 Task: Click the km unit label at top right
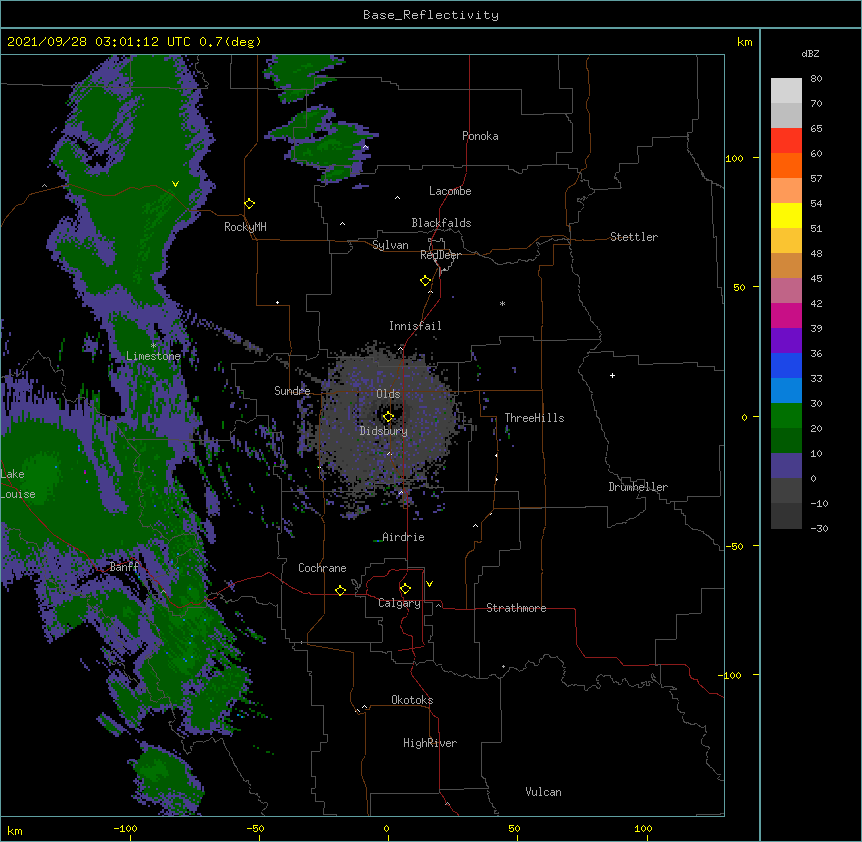pyautogui.click(x=744, y=42)
